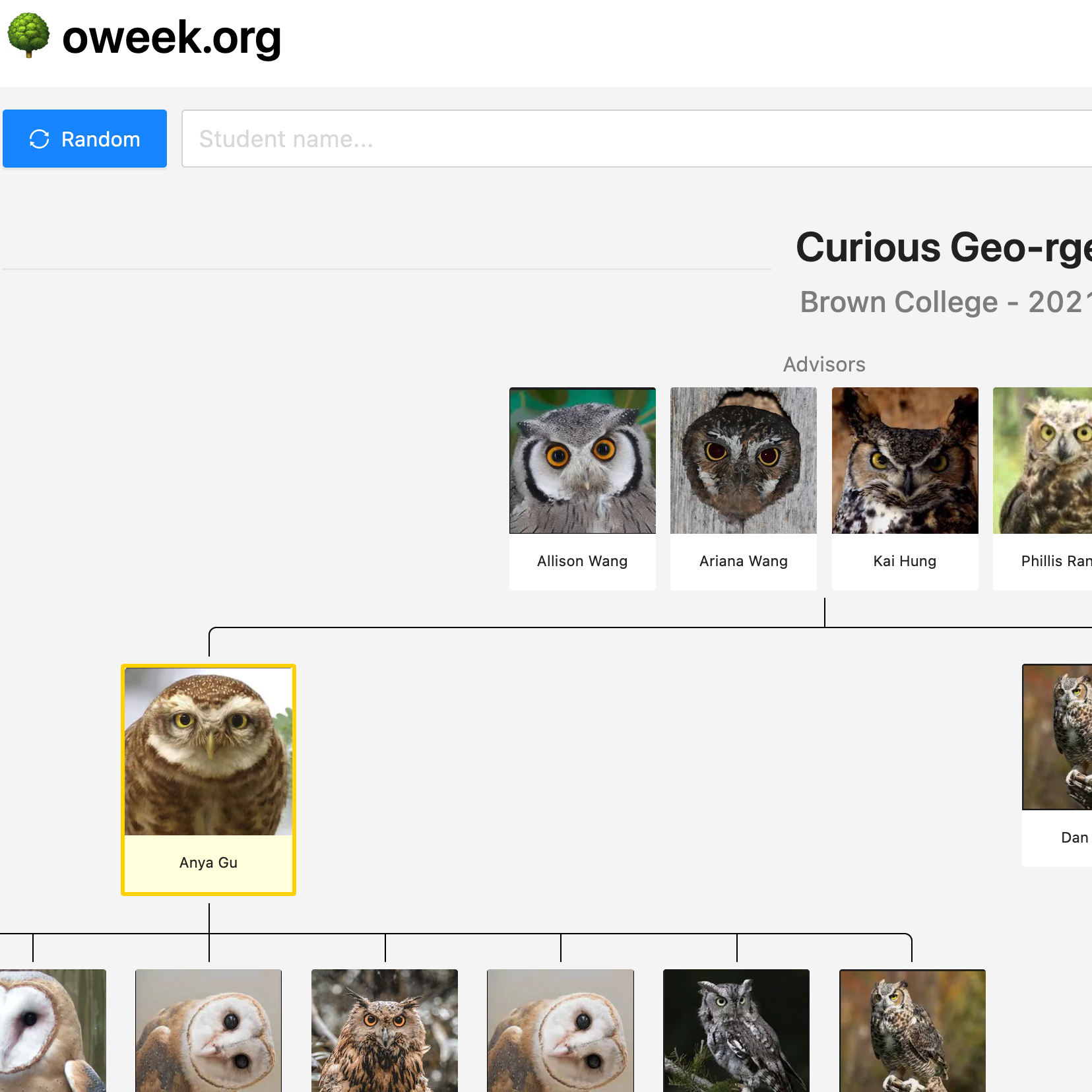
Task: Click the Allison Wang name label
Action: (582, 561)
